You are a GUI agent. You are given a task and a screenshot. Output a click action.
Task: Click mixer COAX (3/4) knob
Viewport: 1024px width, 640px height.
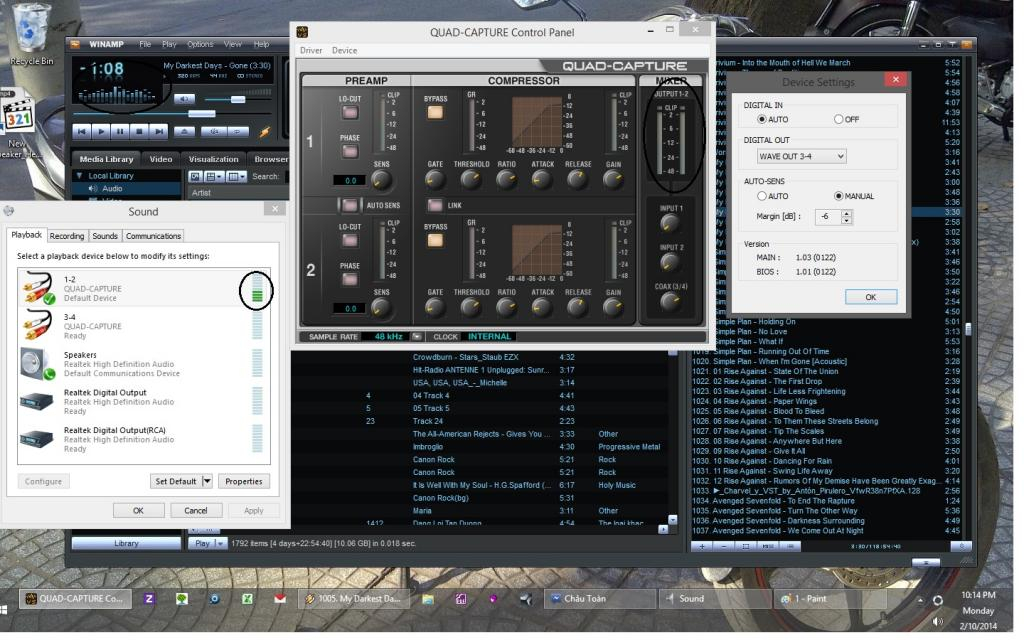(670, 302)
